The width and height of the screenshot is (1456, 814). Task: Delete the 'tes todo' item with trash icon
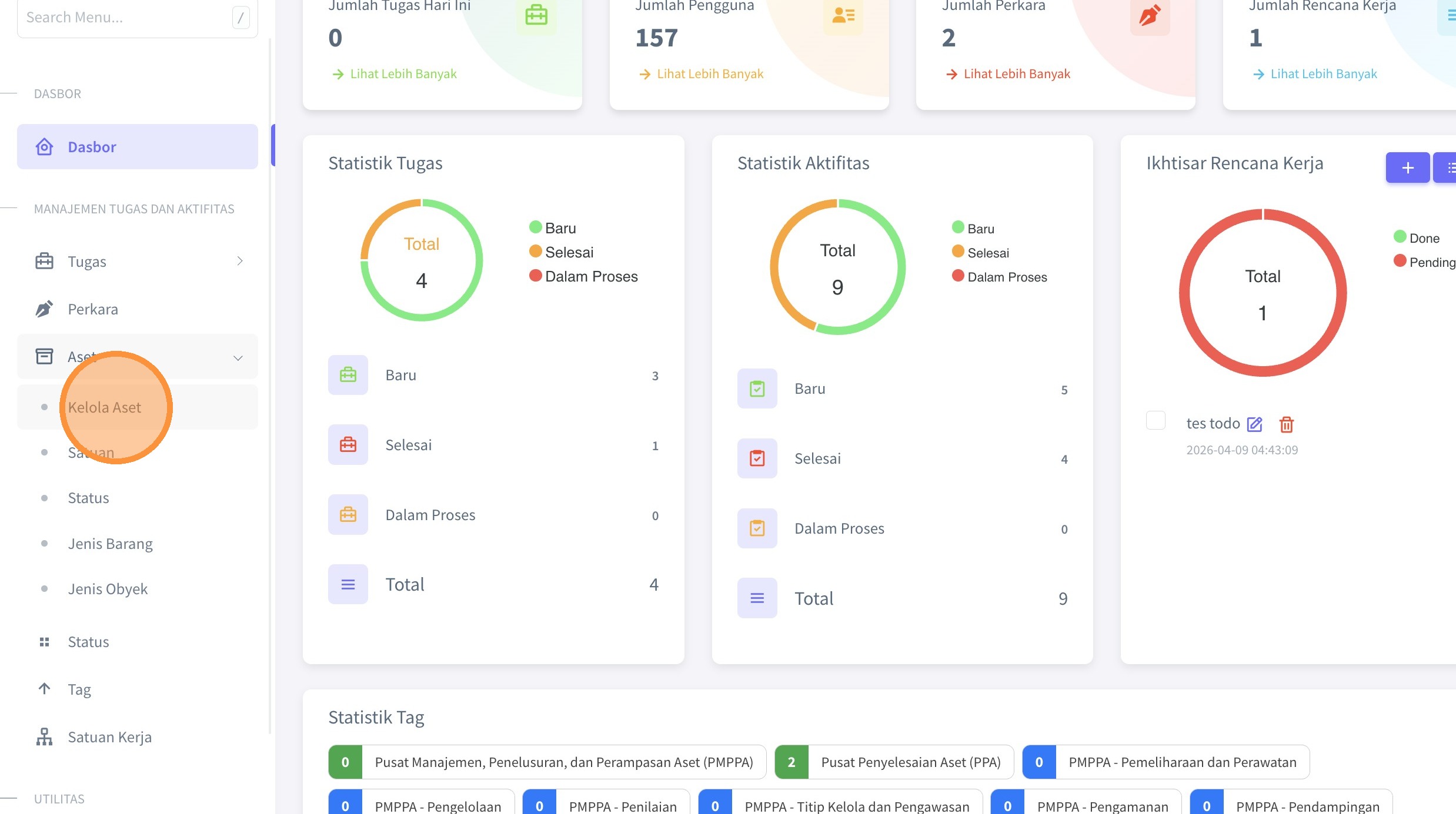point(1287,424)
